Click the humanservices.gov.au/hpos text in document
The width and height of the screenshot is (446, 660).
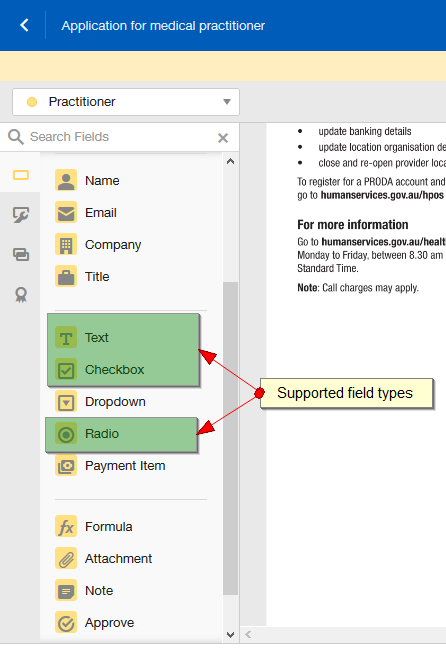[x=382, y=195]
